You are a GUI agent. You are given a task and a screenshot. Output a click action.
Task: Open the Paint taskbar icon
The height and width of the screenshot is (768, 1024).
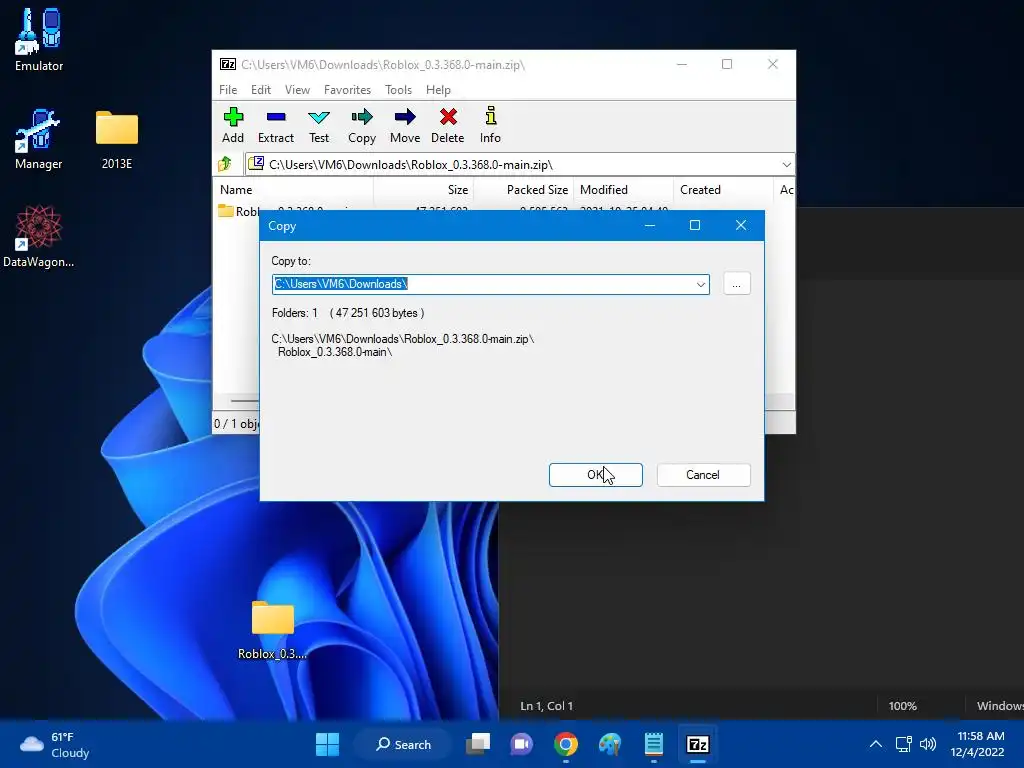pos(610,744)
